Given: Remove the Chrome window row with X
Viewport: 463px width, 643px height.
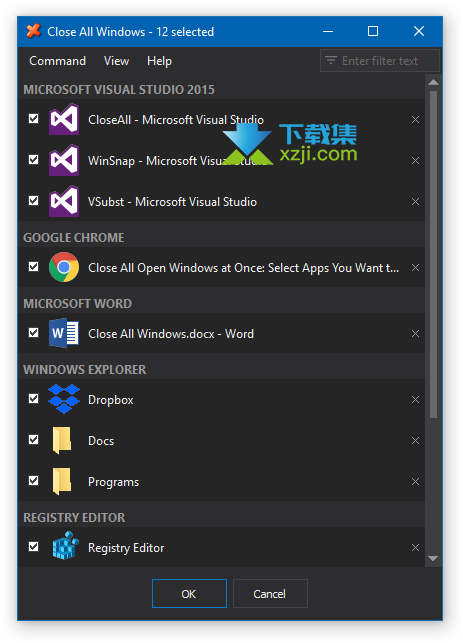Looking at the screenshot, I should tap(415, 268).
